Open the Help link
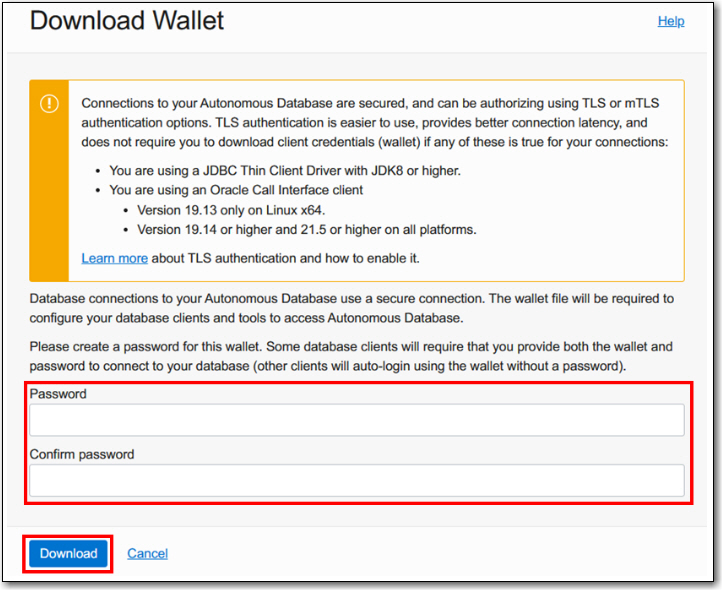 (x=670, y=21)
